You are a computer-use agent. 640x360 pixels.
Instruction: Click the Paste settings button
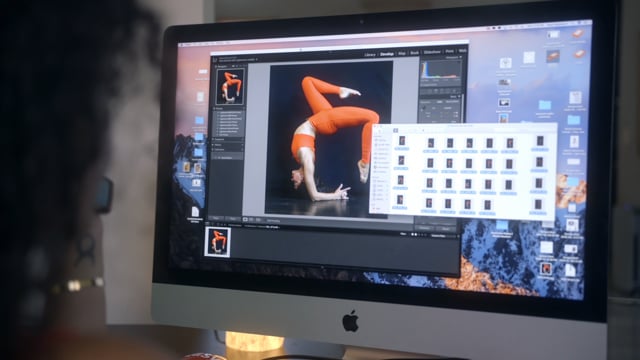pos(233,219)
